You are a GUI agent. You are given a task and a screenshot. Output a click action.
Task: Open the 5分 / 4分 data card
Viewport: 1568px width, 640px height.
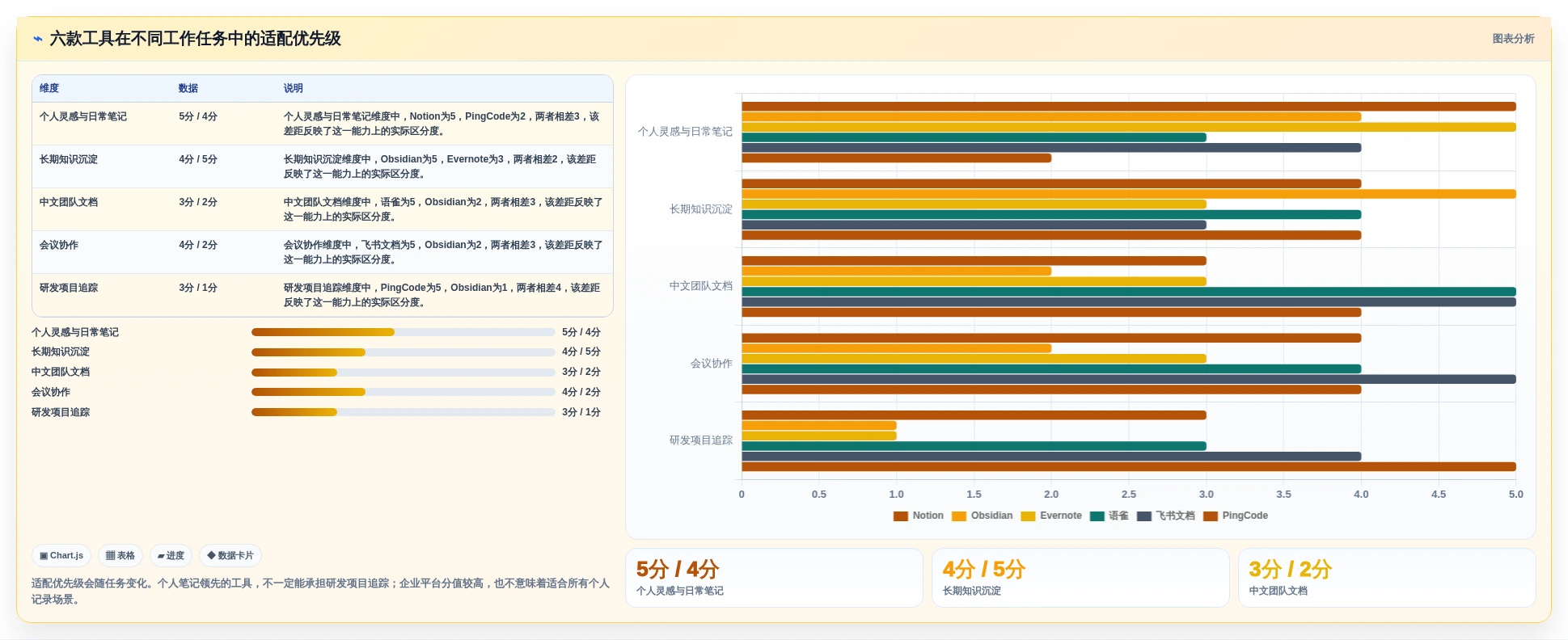tap(774, 578)
